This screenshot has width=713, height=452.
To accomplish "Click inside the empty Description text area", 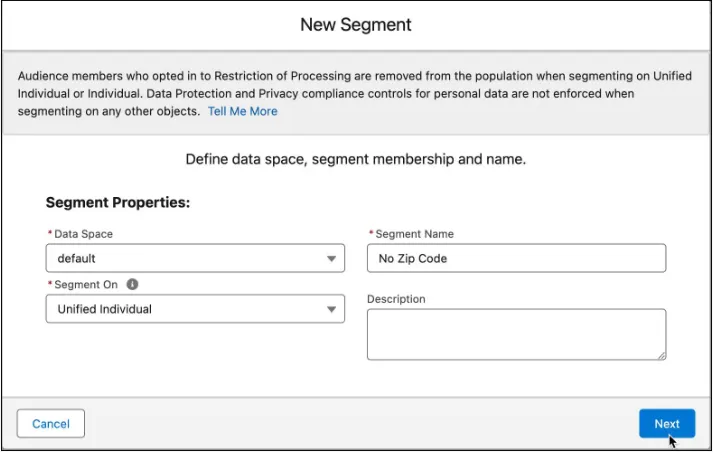I will pyautogui.click(x=516, y=334).
